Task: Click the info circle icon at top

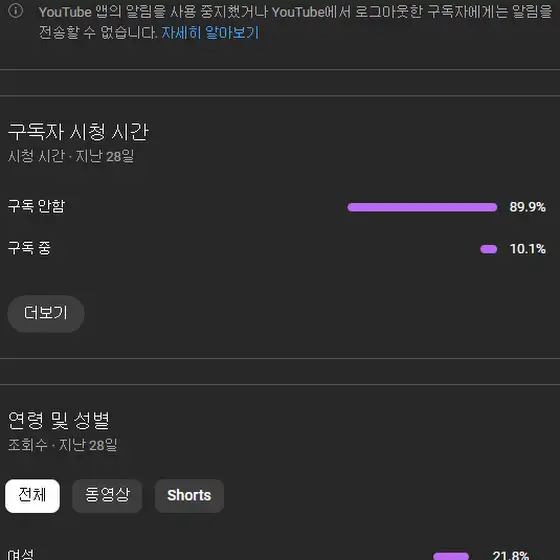Action: (15, 11)
